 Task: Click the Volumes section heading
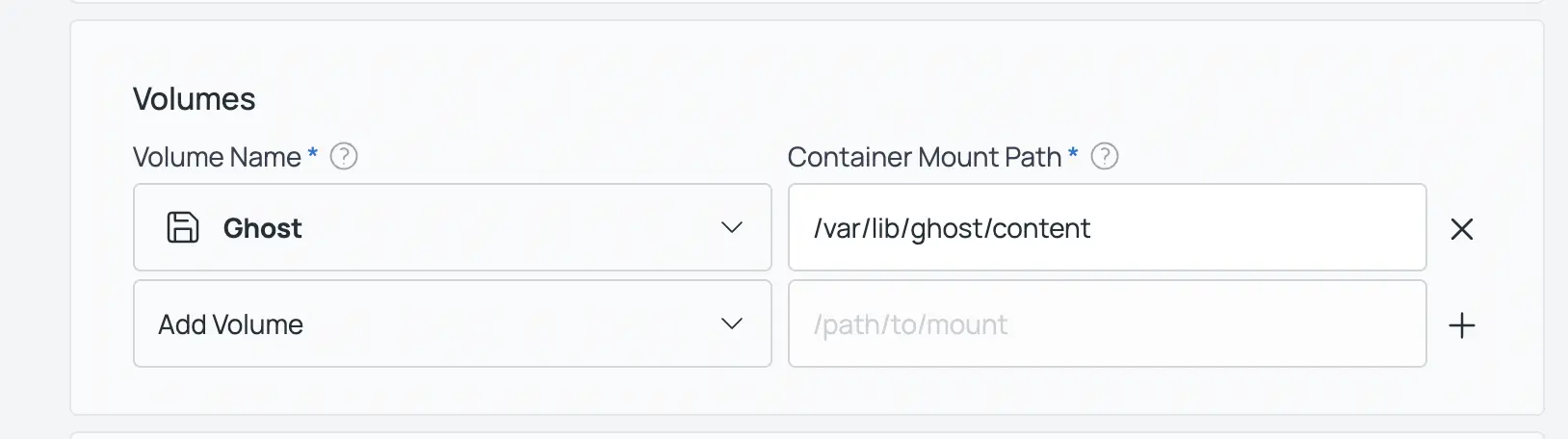194,99
